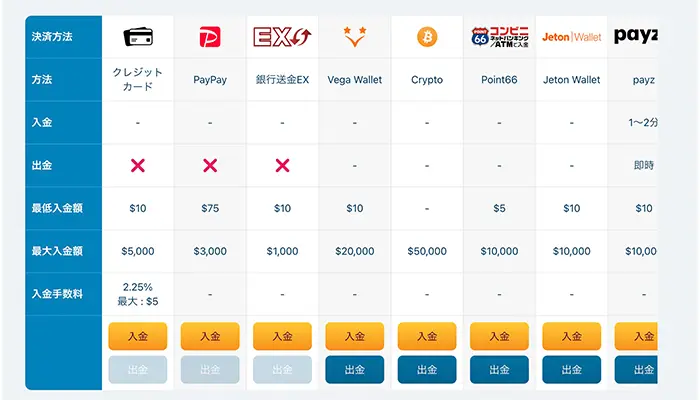
Task: Click 入金 deposit button for Vega Wallet
Action: [354, 337]
